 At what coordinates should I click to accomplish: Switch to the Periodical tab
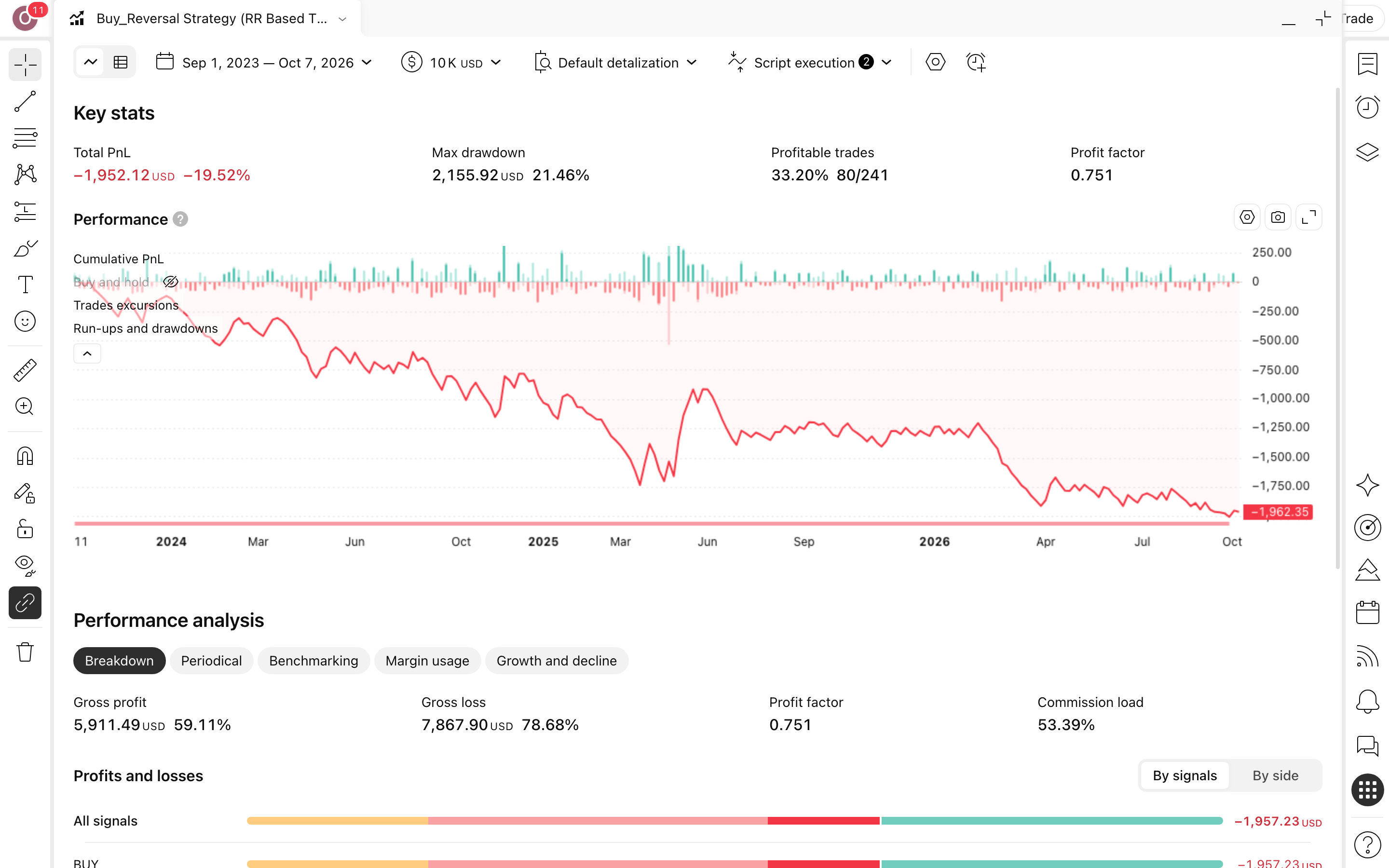(211, 661)
